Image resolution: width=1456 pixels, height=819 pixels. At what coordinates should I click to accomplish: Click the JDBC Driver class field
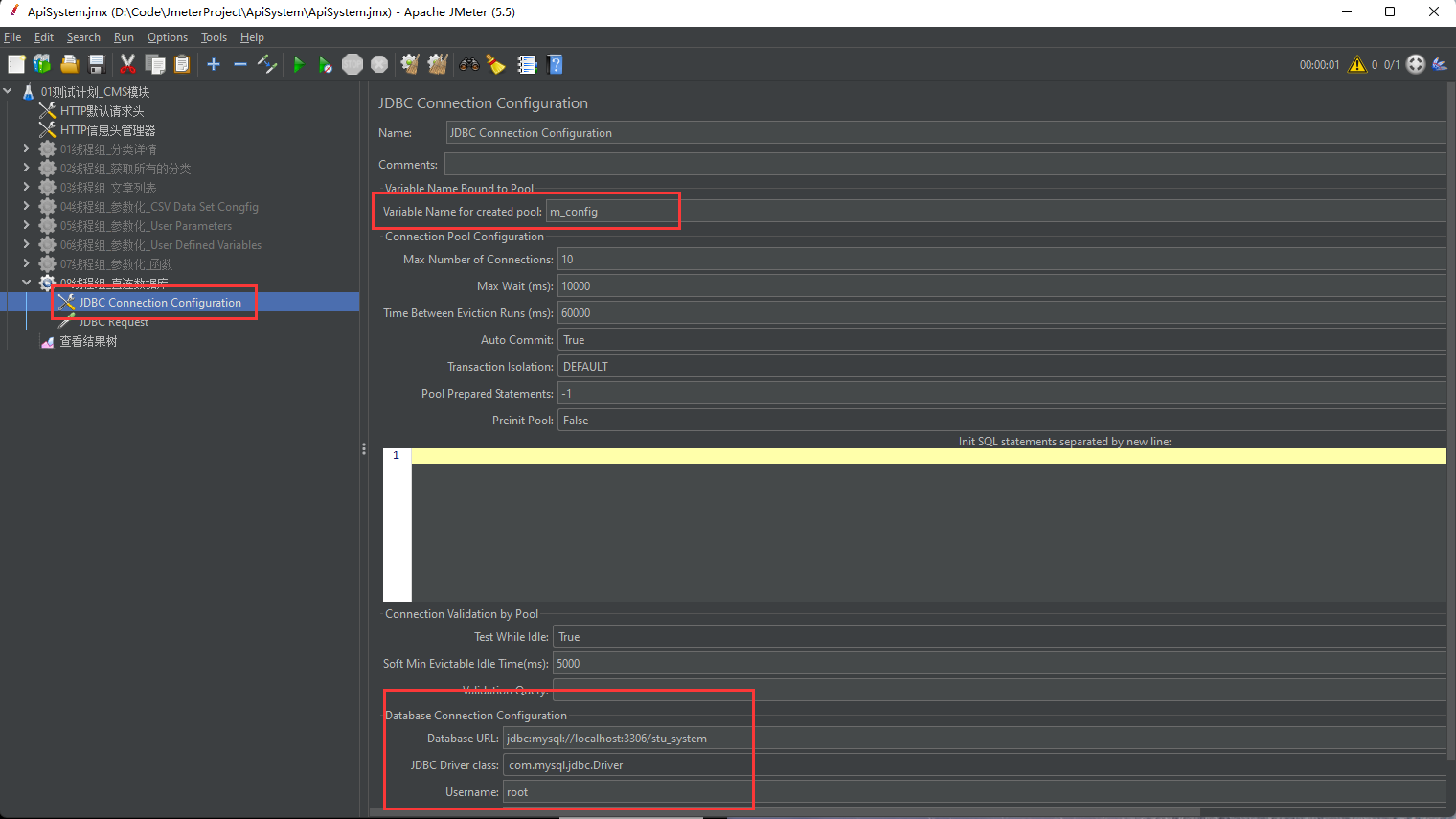[975, 765]
